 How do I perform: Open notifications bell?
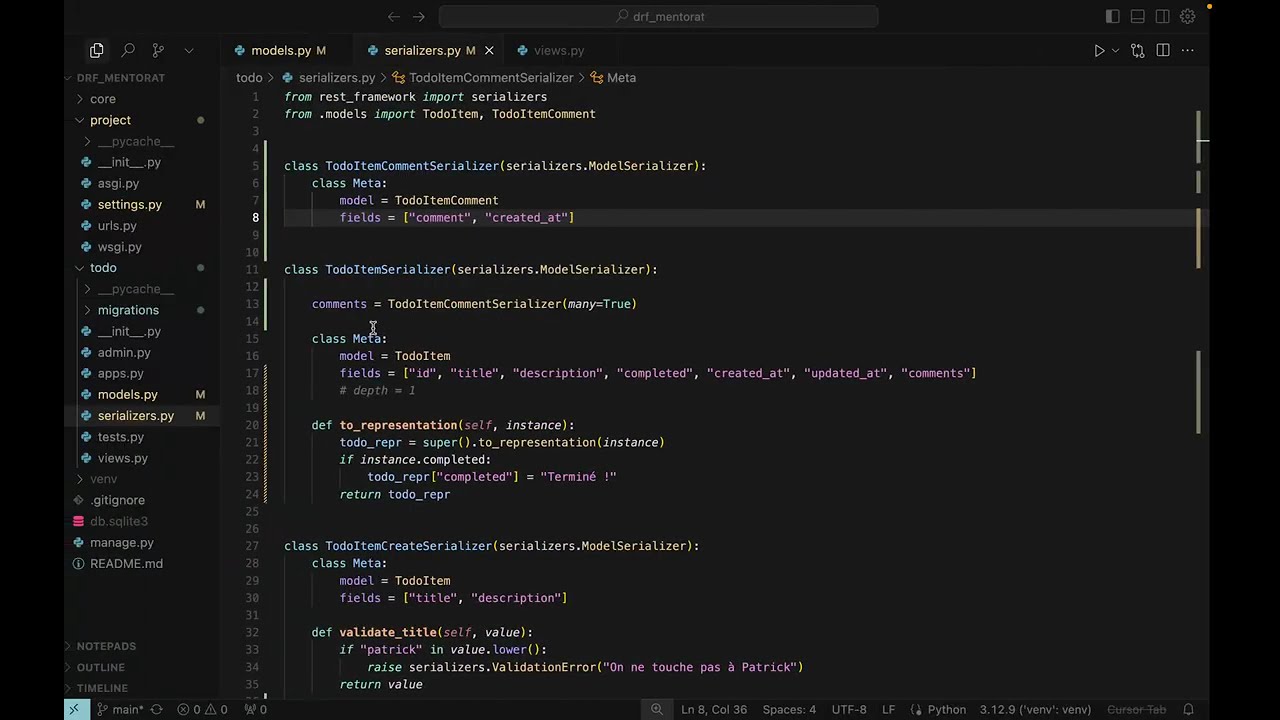pyautogui.click(x=1189, y=709)
